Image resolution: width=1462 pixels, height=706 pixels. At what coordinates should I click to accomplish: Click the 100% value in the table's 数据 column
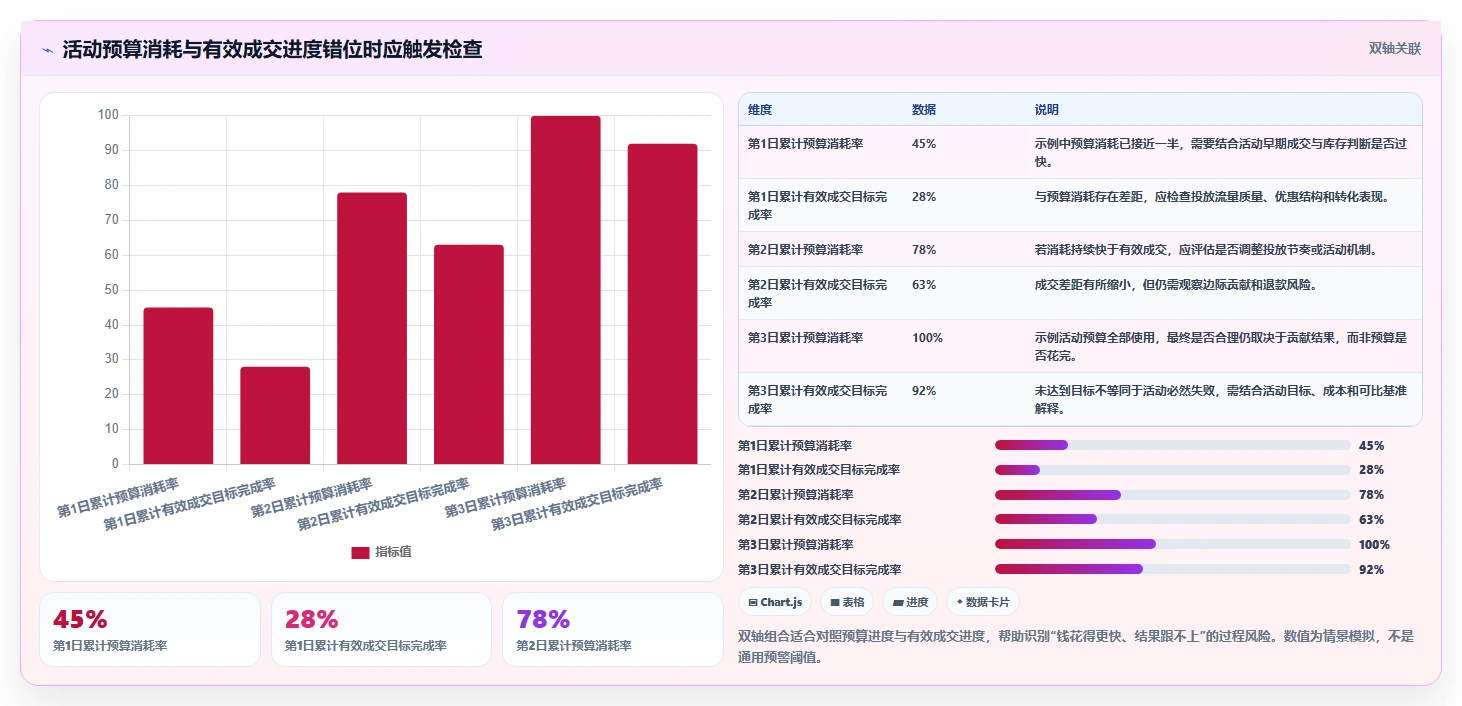[927, 338]
